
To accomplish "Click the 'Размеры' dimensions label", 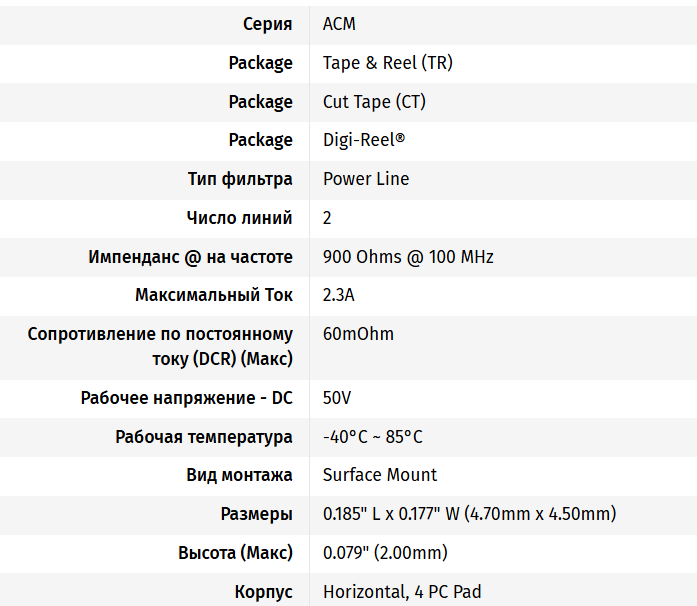I will pos(256,514).
